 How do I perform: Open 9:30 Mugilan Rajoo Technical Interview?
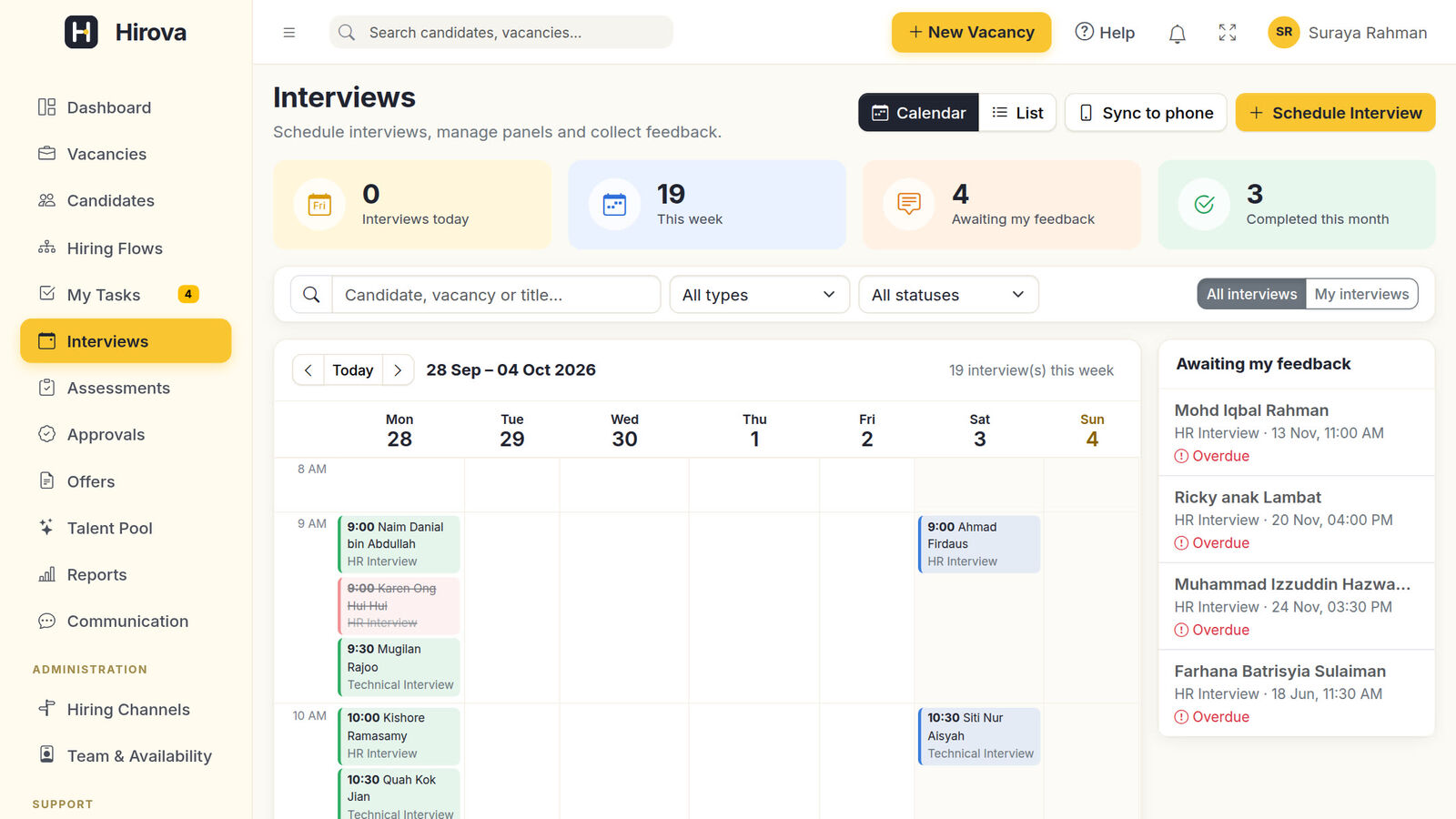click(399, 667)
